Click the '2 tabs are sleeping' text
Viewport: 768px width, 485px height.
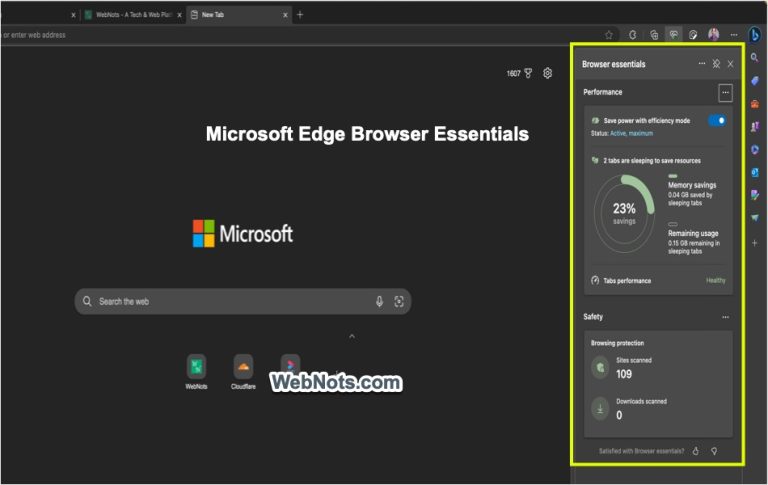652,161
